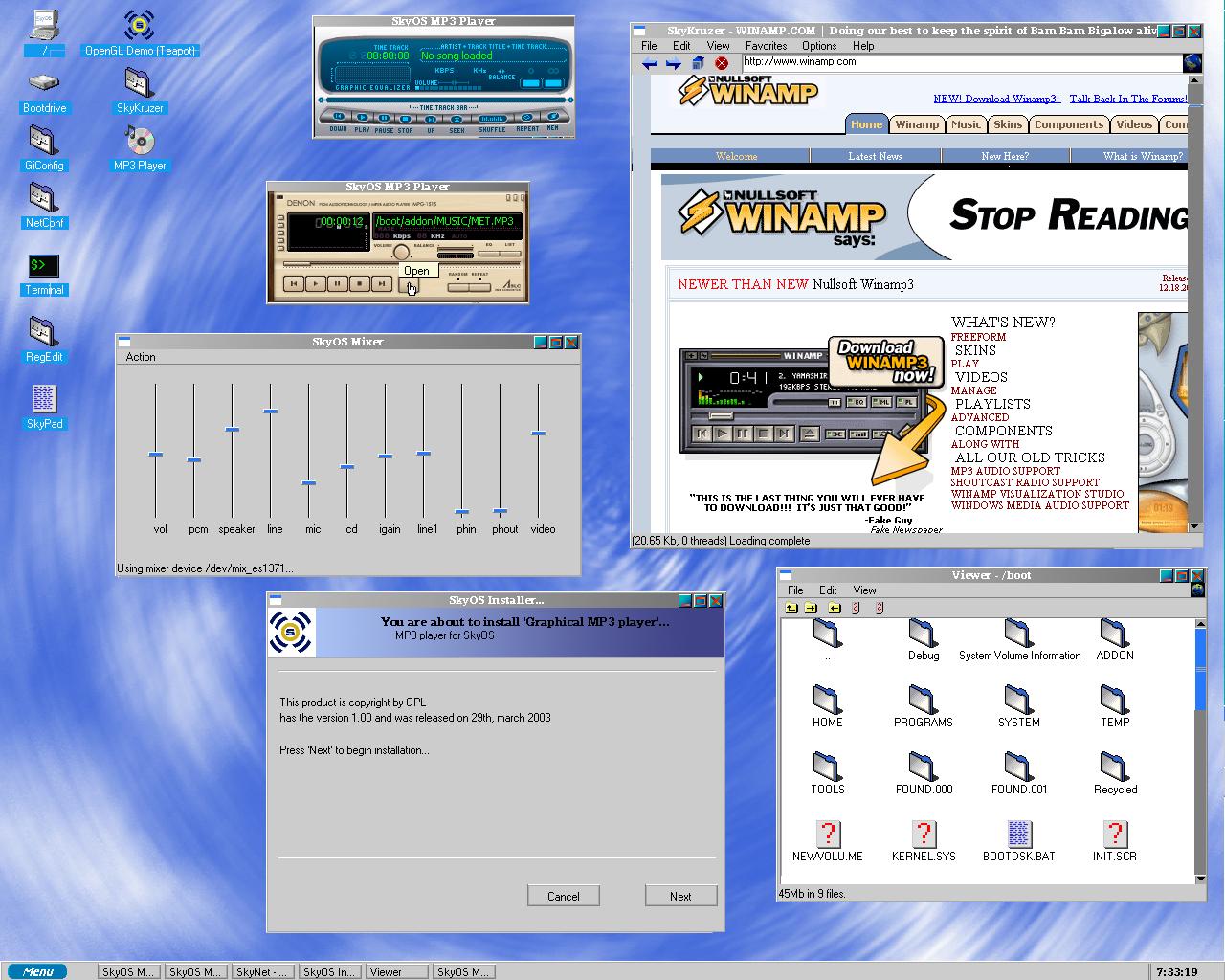Click the forward folder icon in Viewer toolbar
The image size is (1225, 980).
[x=811, y=609]
